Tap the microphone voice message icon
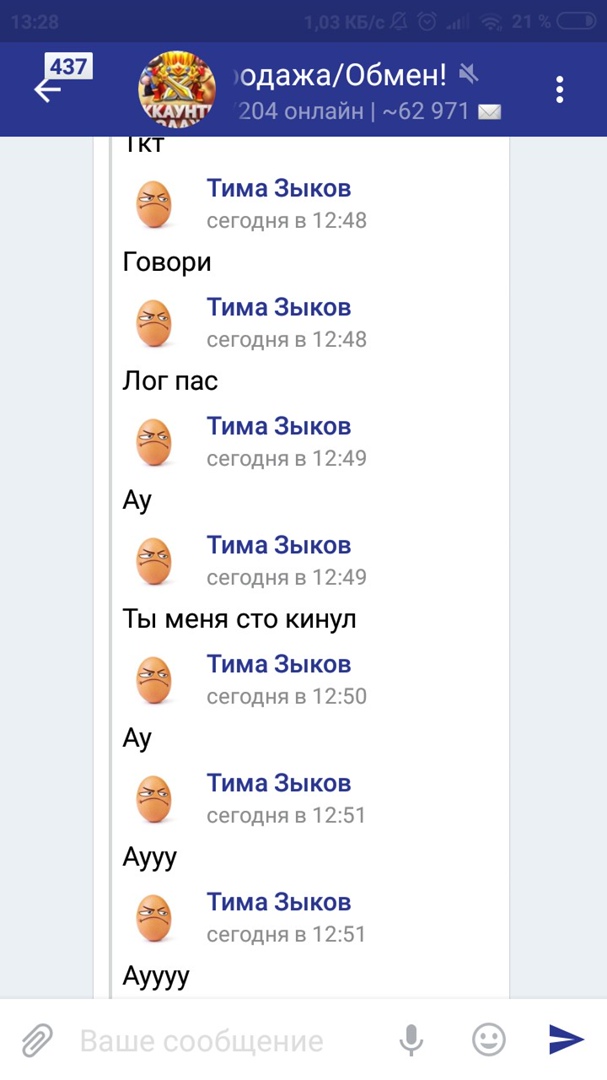 click(411, 1041)
